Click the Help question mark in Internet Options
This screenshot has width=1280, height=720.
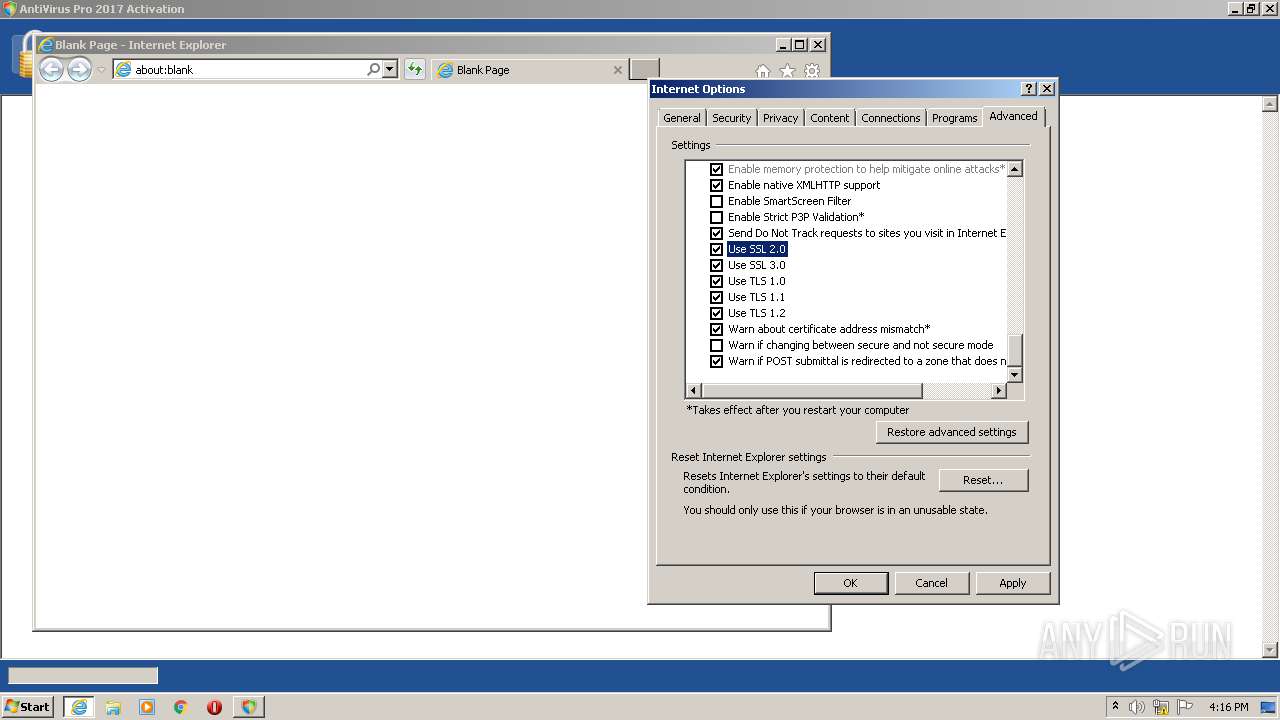(1029, 89)
